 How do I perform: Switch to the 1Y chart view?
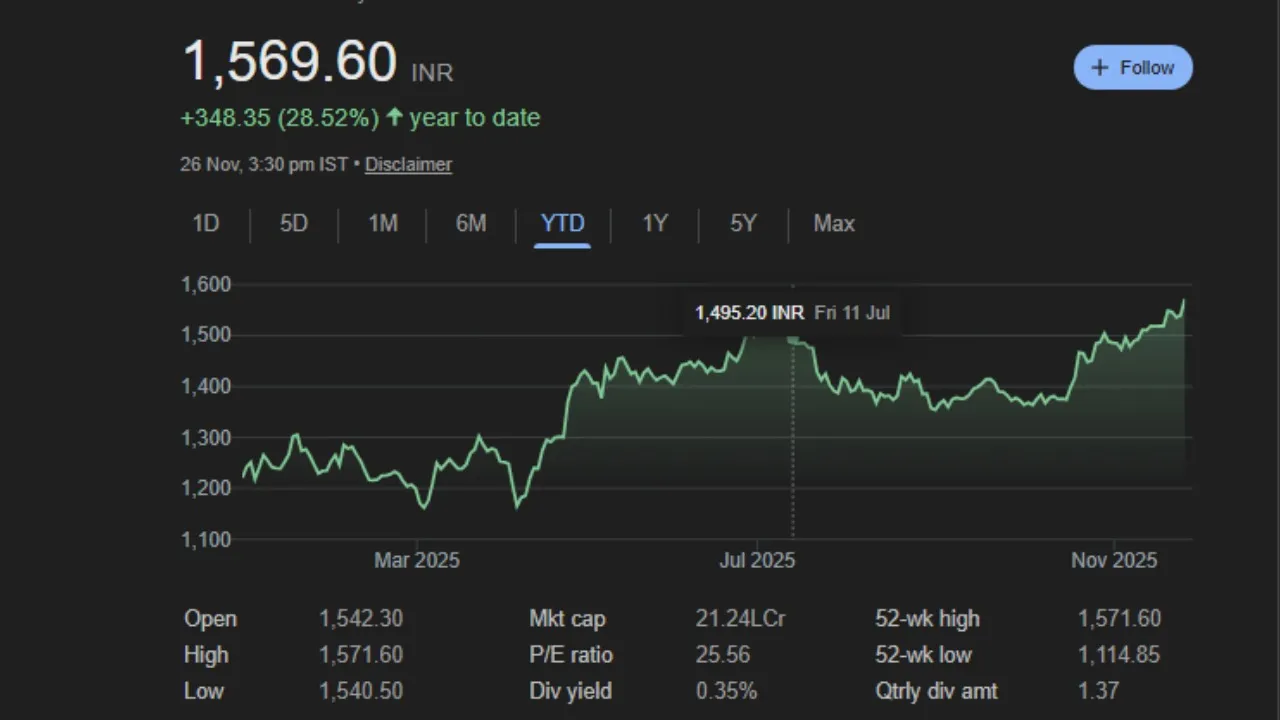point(654,223)
